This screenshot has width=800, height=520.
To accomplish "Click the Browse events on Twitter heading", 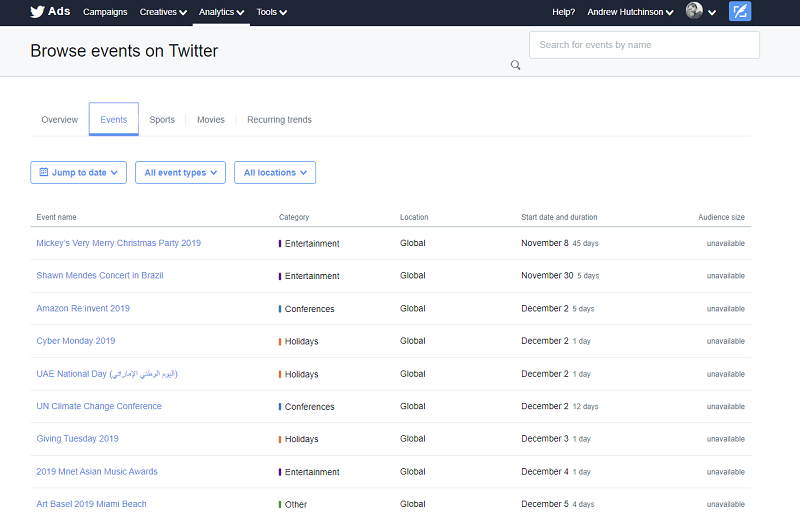I will tap(124, 51).
